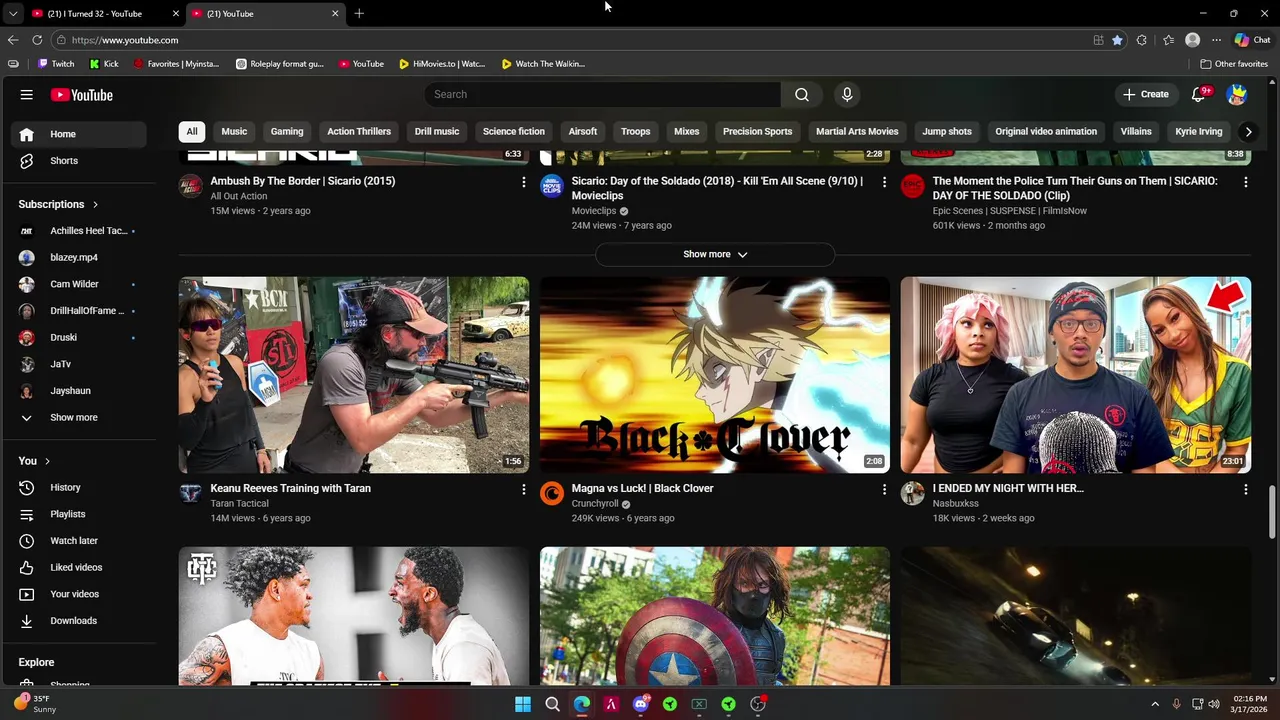
Task: Open Cam Wilder channel
Action: coord(80,284)
